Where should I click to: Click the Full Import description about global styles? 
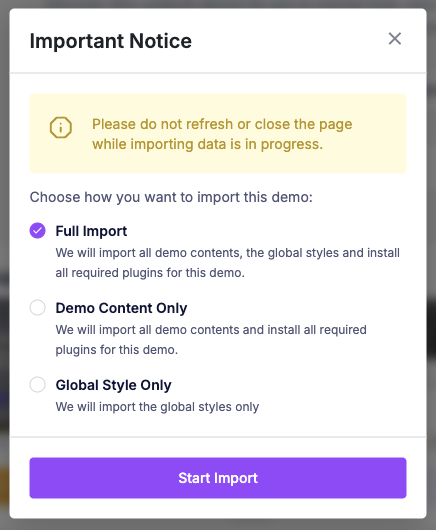pos(227,263)
